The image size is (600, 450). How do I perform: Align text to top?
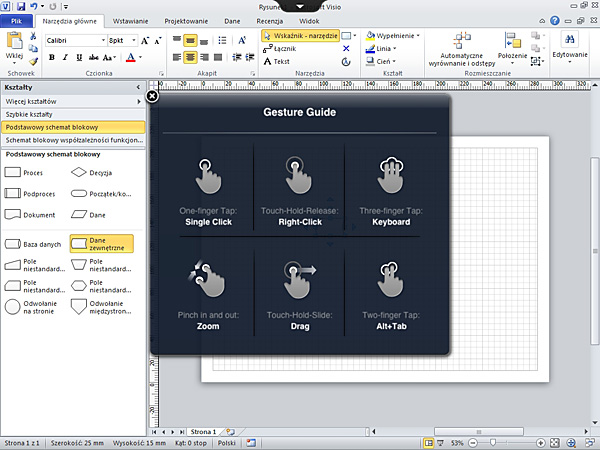(x=177, y=40)
